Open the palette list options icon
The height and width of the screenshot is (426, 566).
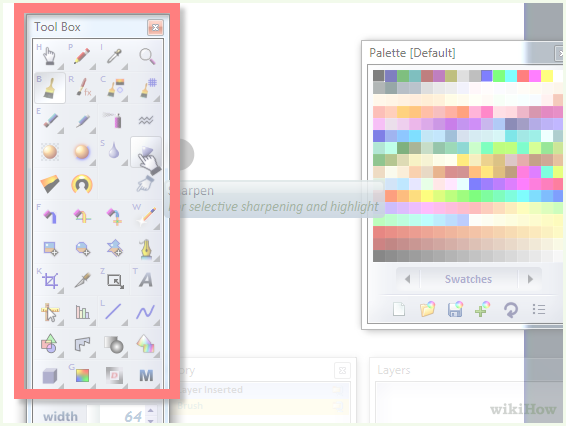coord(539,309)
